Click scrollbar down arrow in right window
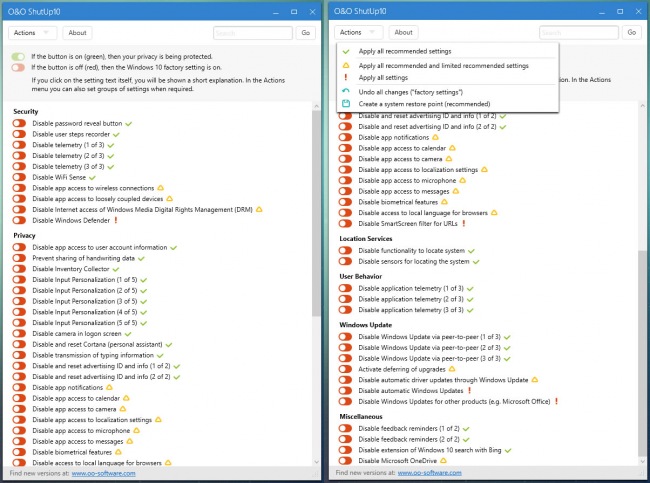 tap(643, 461)
